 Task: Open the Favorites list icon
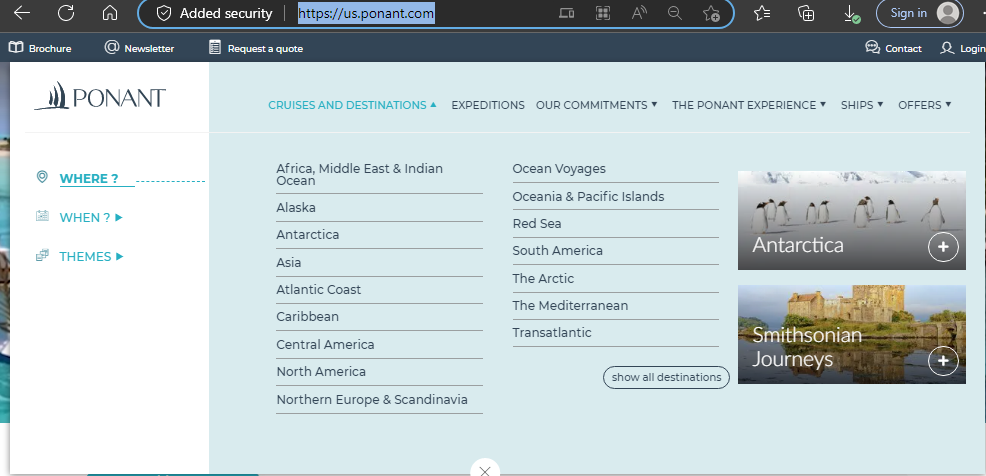(762, 13)
